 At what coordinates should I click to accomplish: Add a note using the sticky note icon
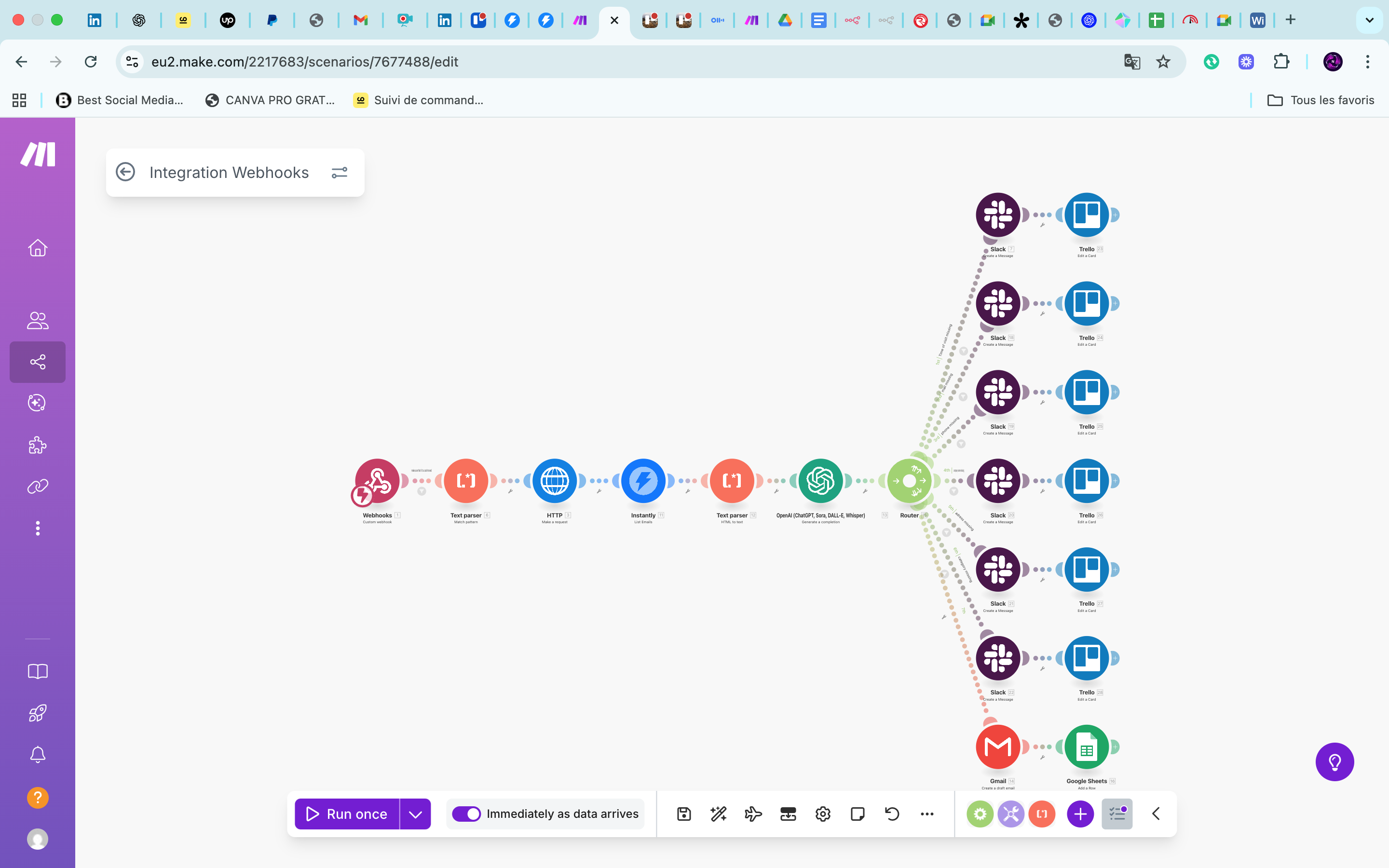point(858,814)
